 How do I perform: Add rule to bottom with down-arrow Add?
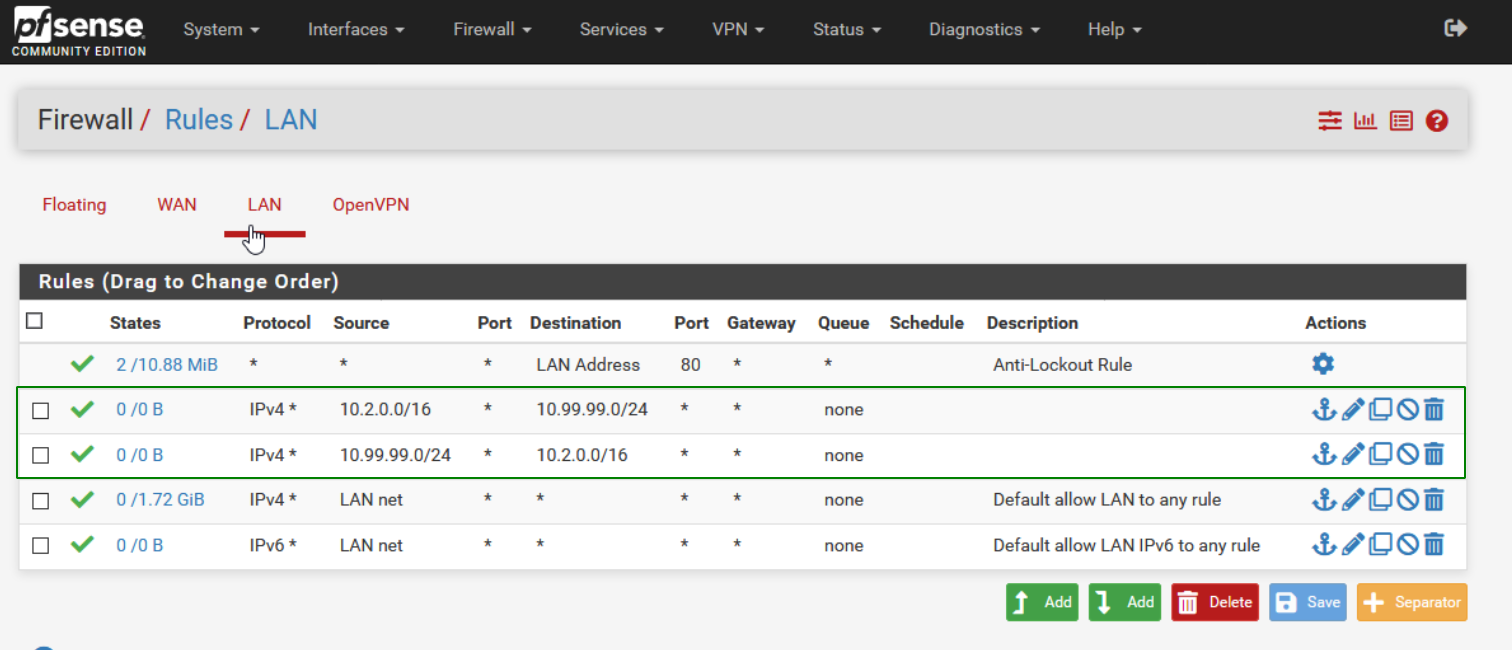(1125, 602)
